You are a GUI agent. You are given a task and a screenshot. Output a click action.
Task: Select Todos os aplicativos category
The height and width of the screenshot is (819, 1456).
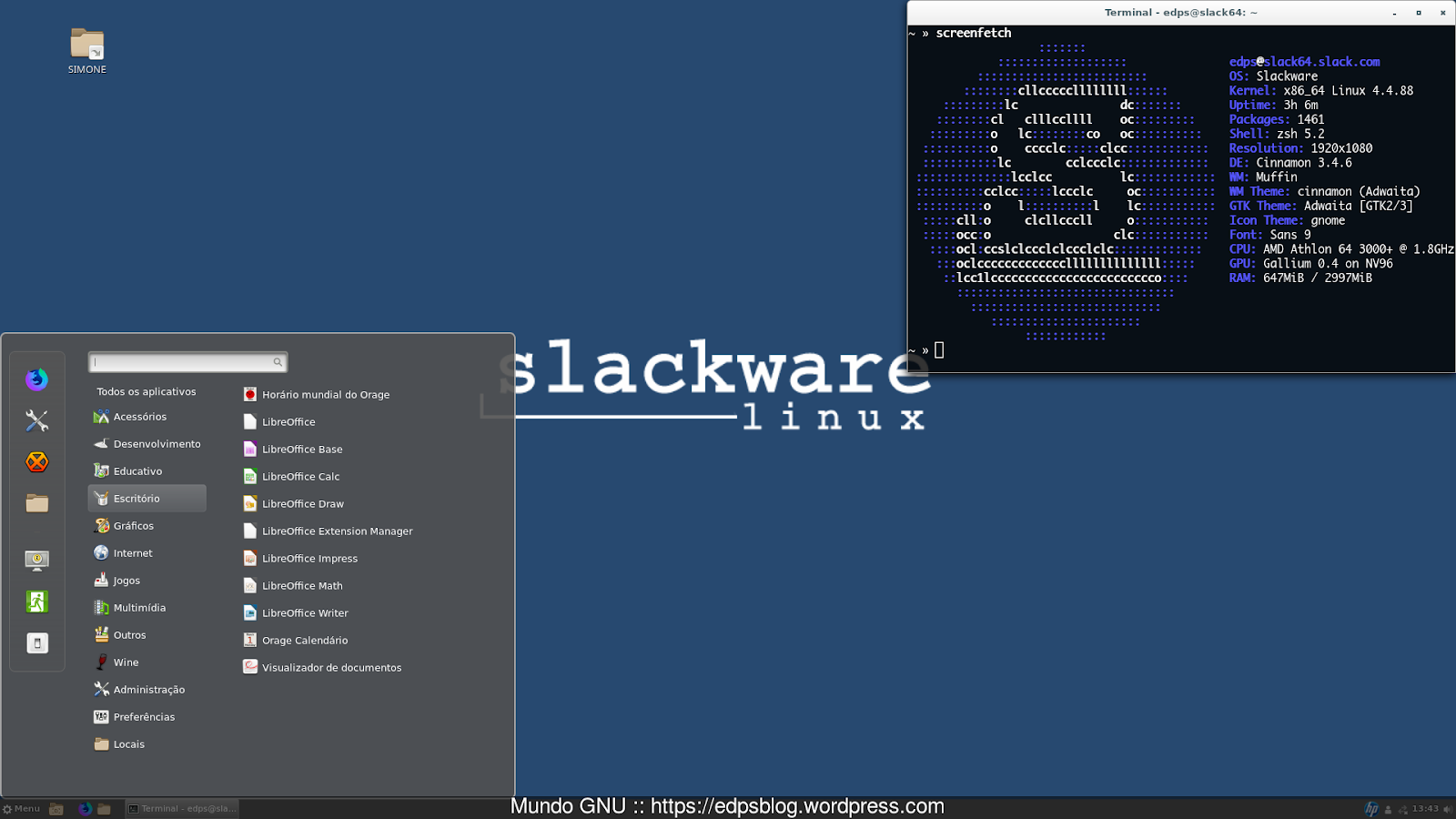coord(147,391)
